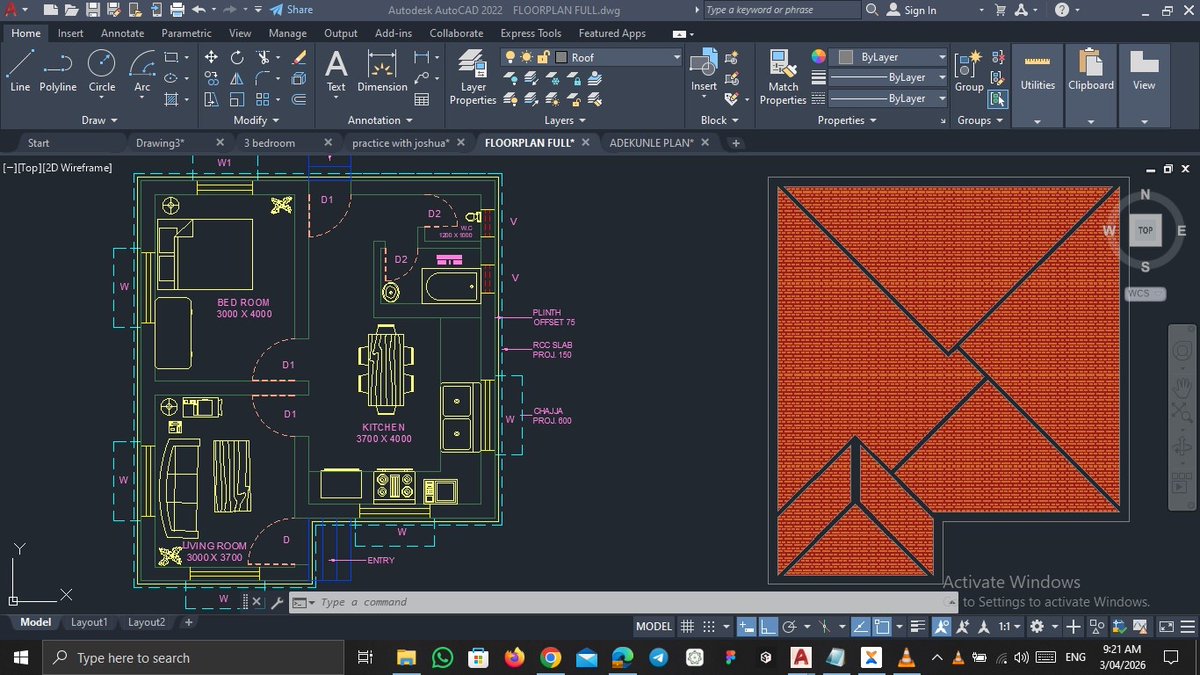Expand the Modify panel
The height and width of the screenshot is (675, 1200).
[x=256, y=120]
